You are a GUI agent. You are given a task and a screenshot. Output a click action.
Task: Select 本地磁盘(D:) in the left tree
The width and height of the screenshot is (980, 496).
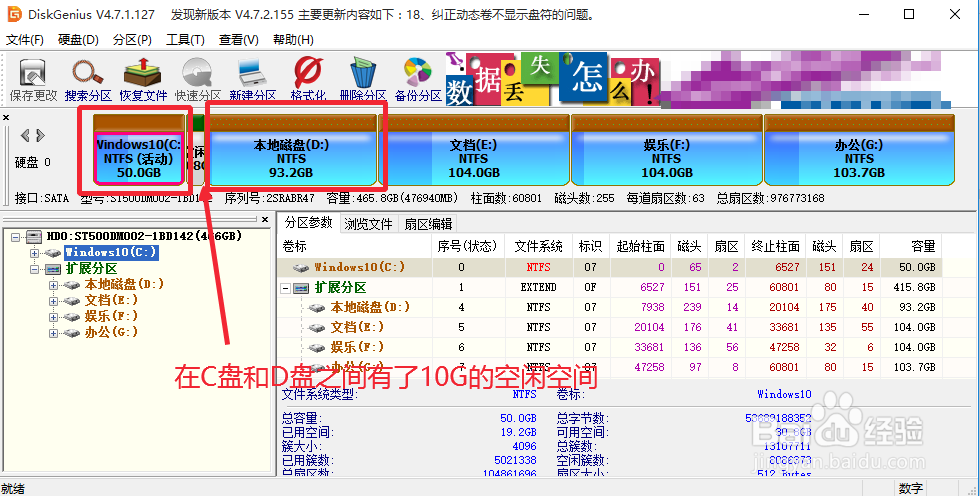pos(124,284)
